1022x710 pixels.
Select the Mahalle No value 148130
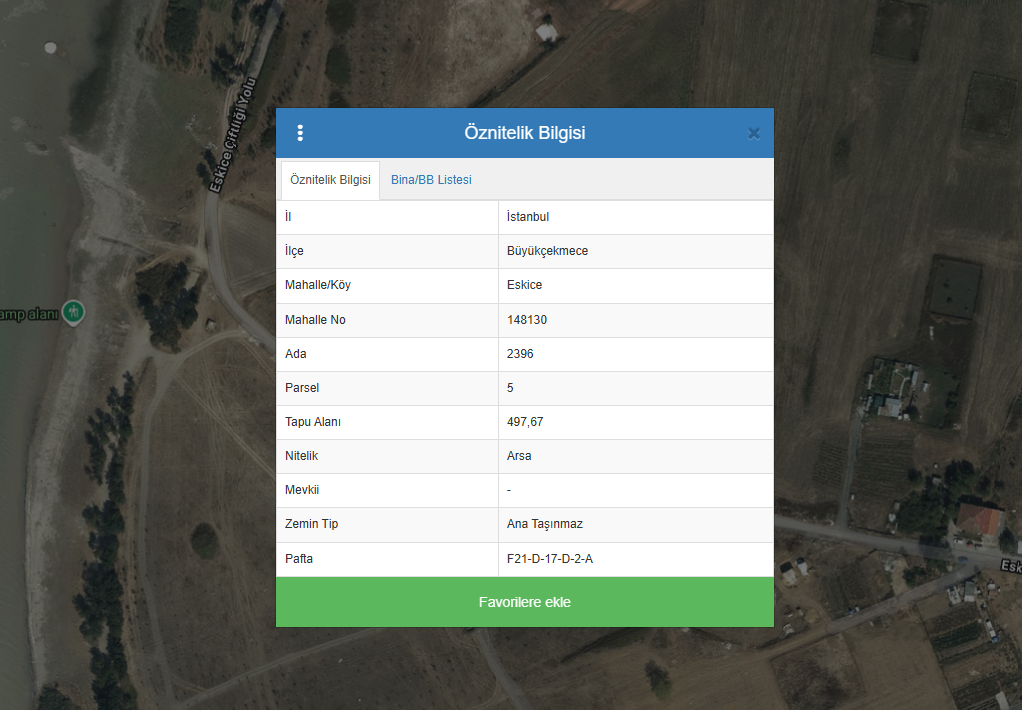pyautogui.click(x=527, y=320)
